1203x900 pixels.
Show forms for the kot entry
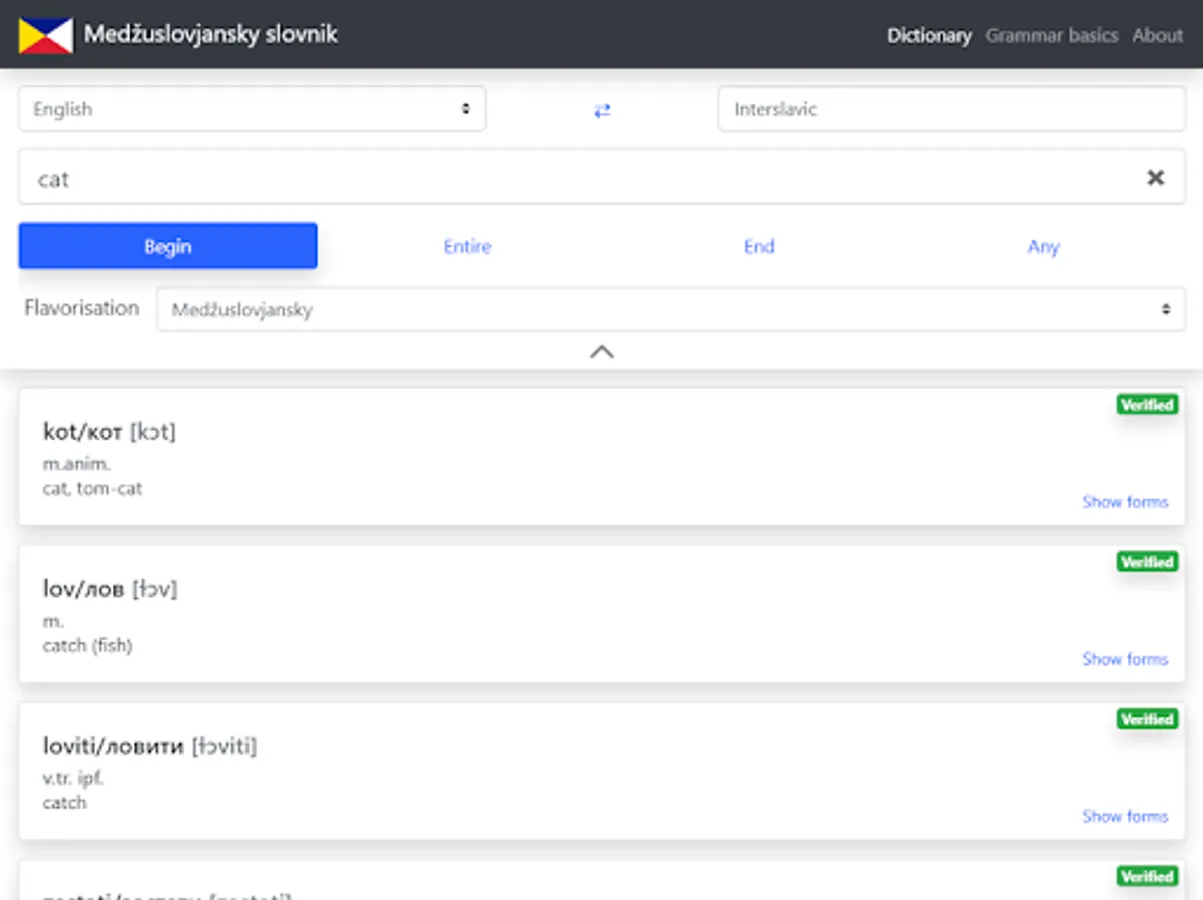(1125, 501)
